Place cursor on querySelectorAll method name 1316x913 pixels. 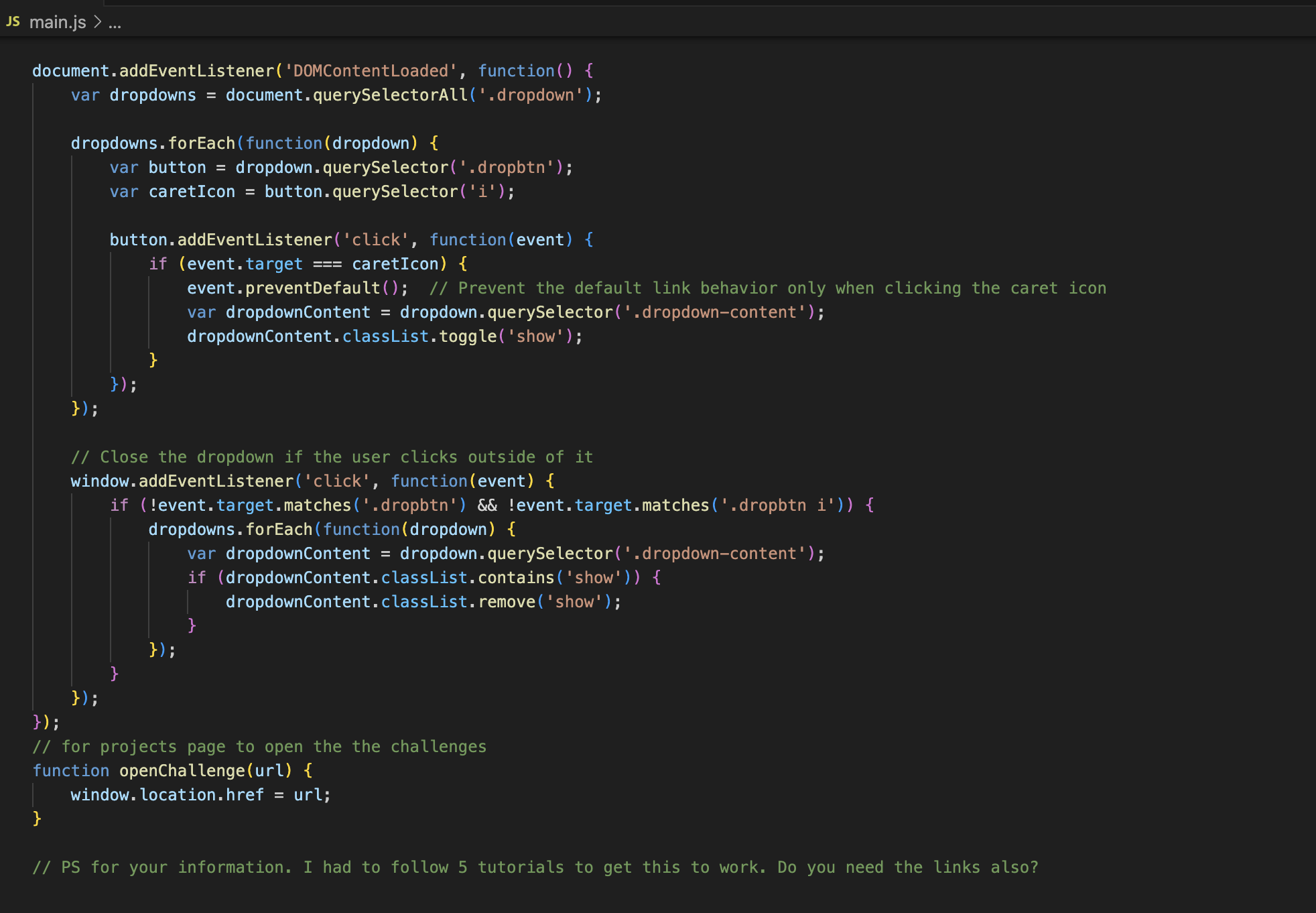(390, 95)
